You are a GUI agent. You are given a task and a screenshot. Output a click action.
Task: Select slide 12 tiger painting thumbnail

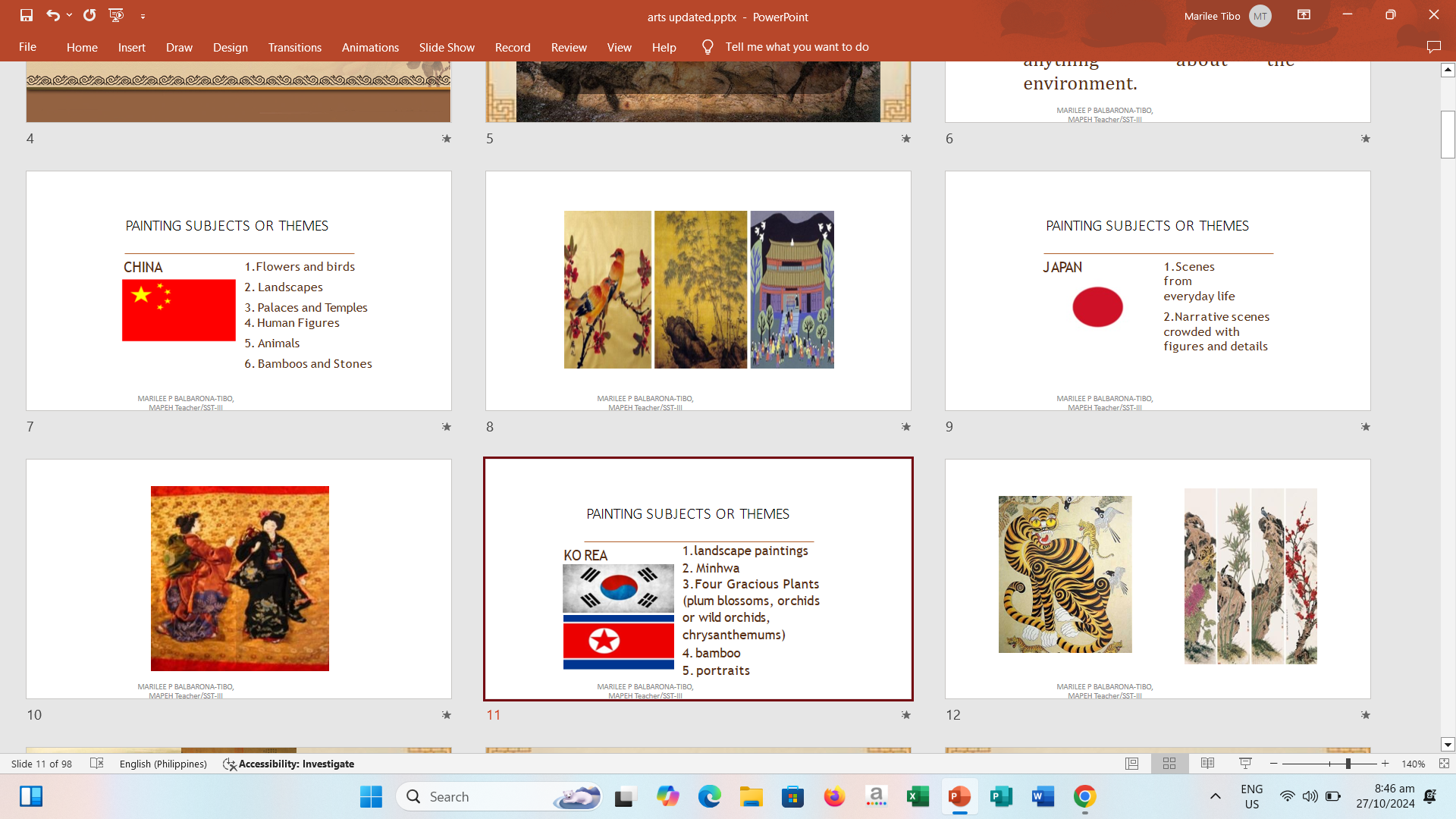coord(1158,579)
